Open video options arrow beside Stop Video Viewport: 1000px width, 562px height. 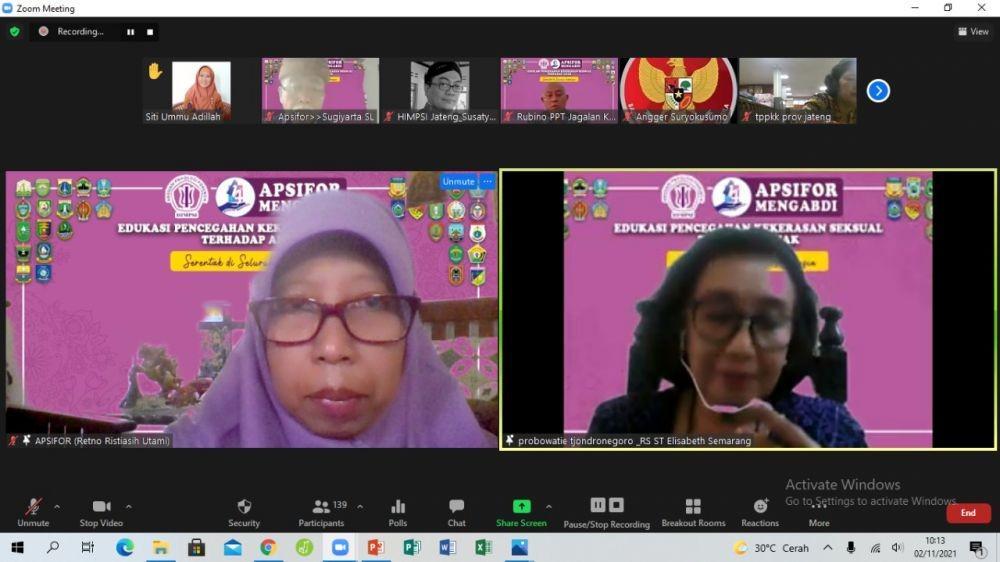[x=129, y=507]
